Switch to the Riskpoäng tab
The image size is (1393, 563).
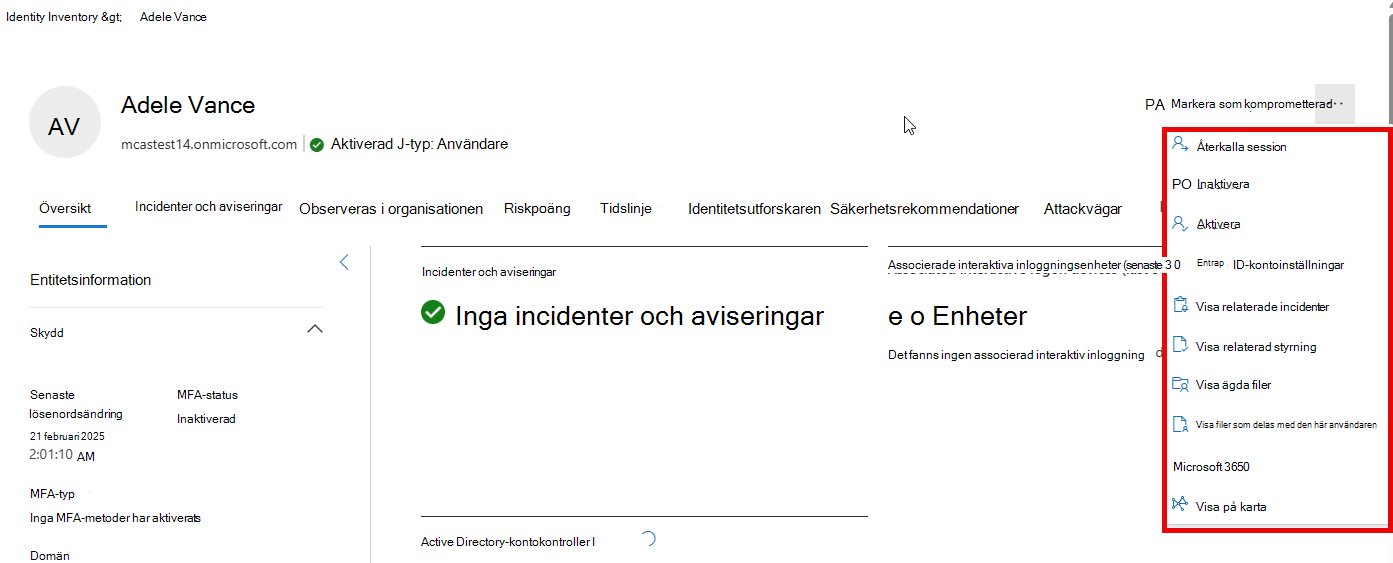pos(537,208)
